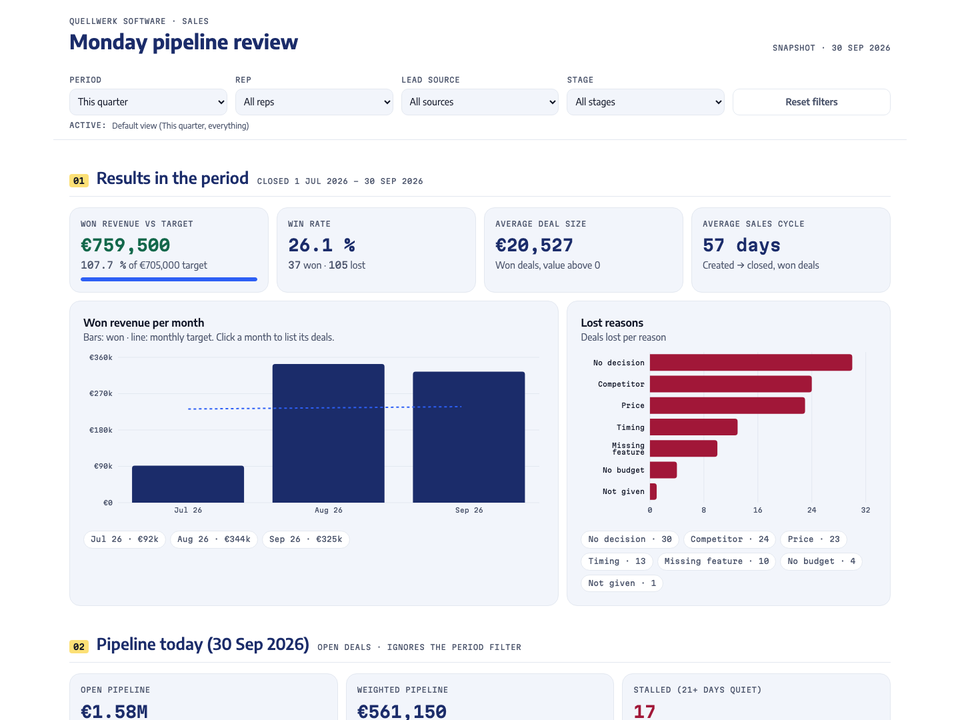Viewport: 960px width, 720px height.
Task: Open the Stage dropdown showing All stages
Action: (x=646, y=102)
